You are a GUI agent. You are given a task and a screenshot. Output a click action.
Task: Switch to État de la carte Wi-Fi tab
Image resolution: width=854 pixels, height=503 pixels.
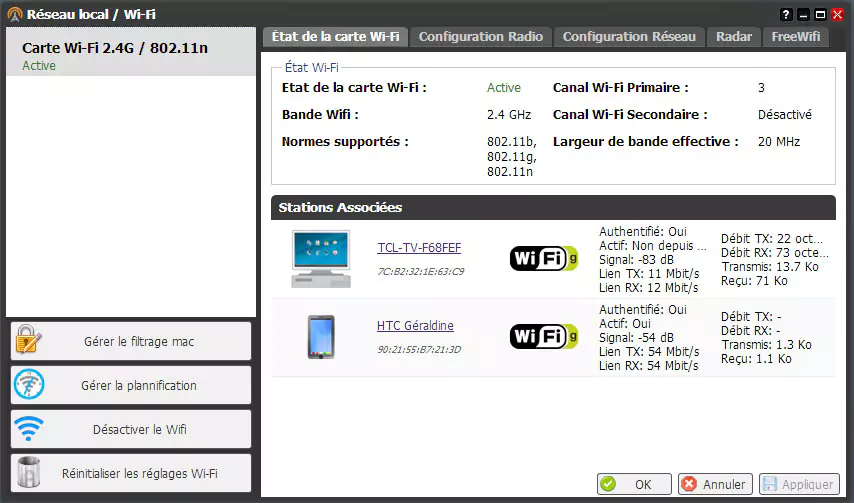click(336, 36)
